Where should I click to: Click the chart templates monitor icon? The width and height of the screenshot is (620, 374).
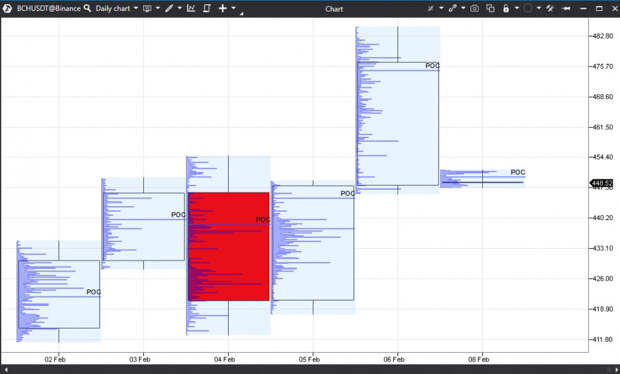coord(147,8)
